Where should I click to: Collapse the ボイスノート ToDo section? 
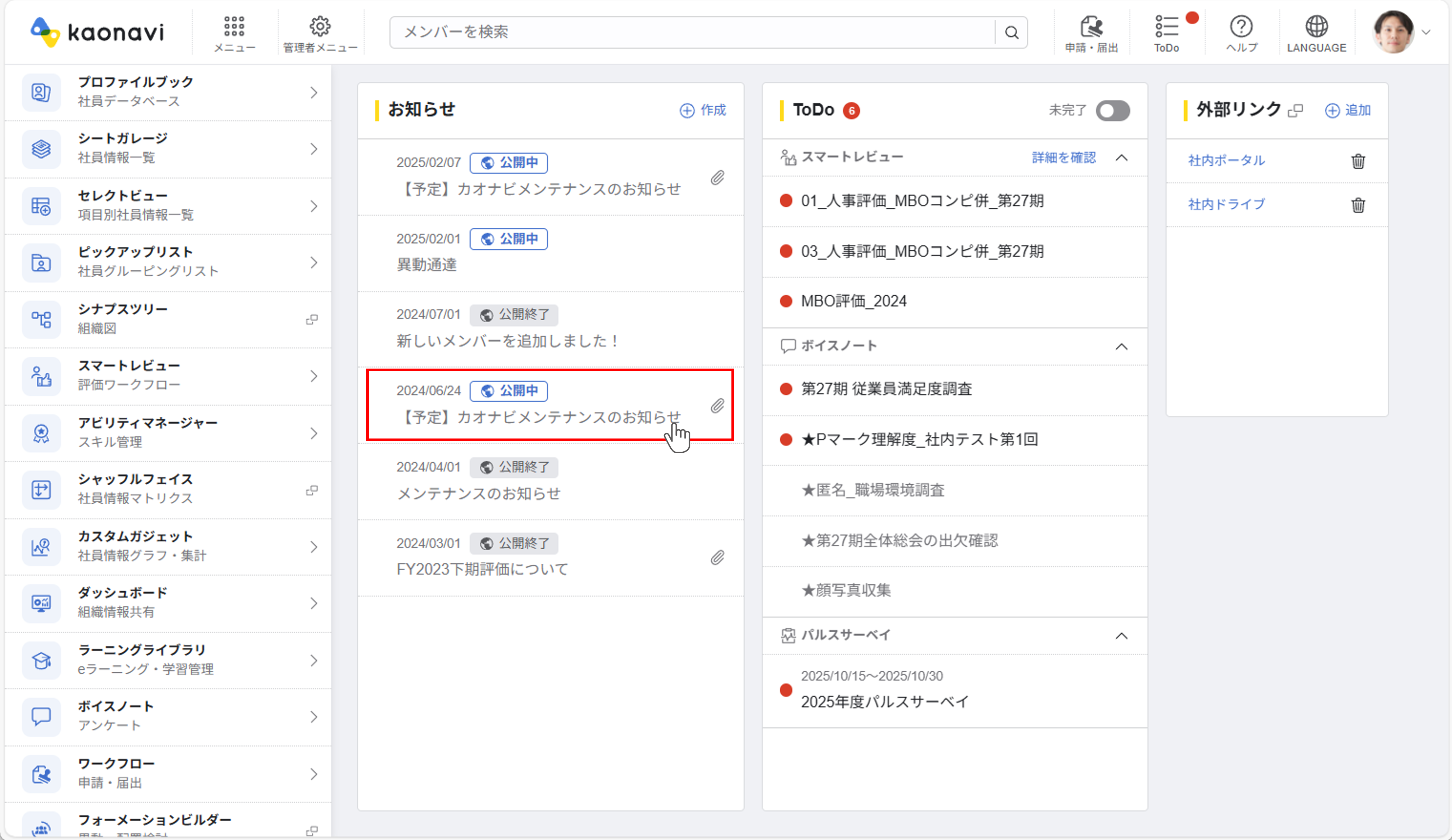click(1121, 346)
